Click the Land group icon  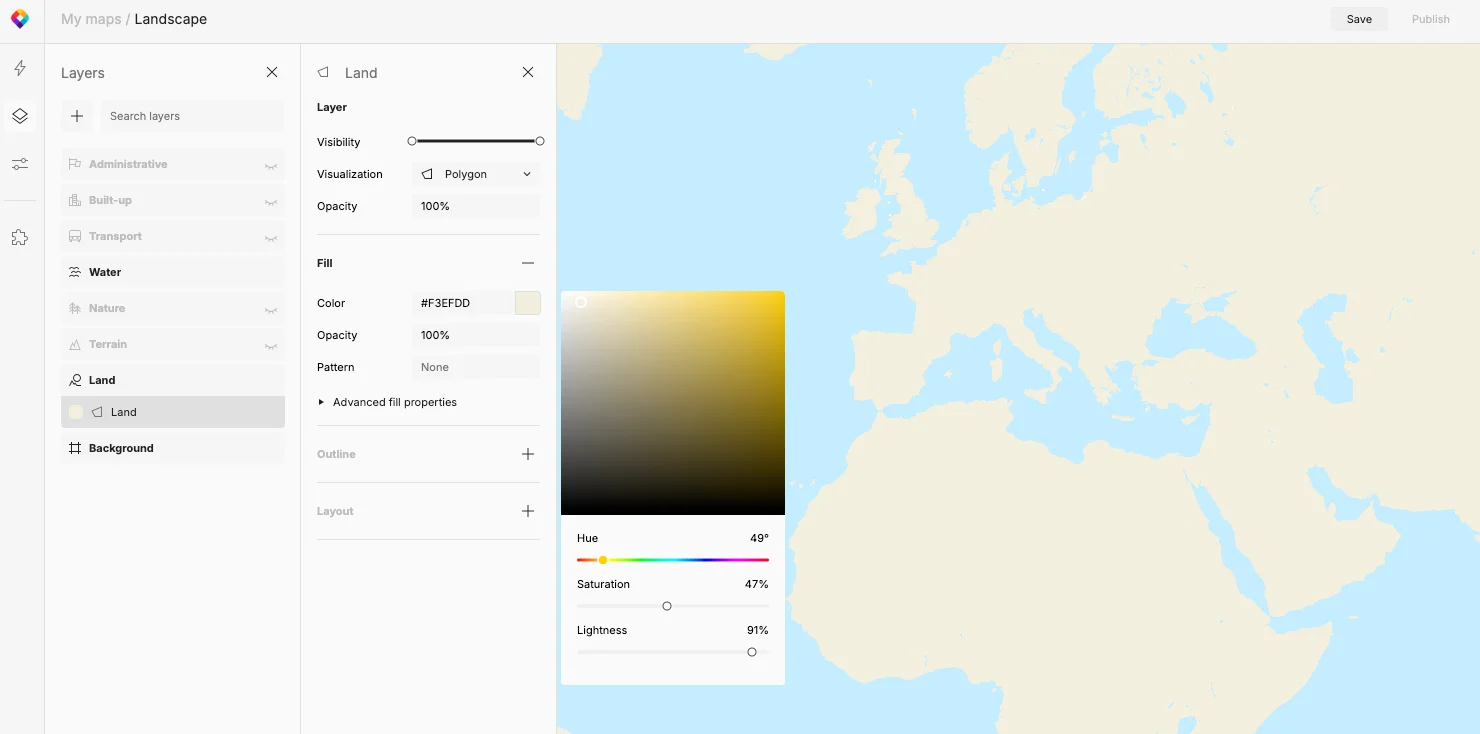(x=75, y=380)
